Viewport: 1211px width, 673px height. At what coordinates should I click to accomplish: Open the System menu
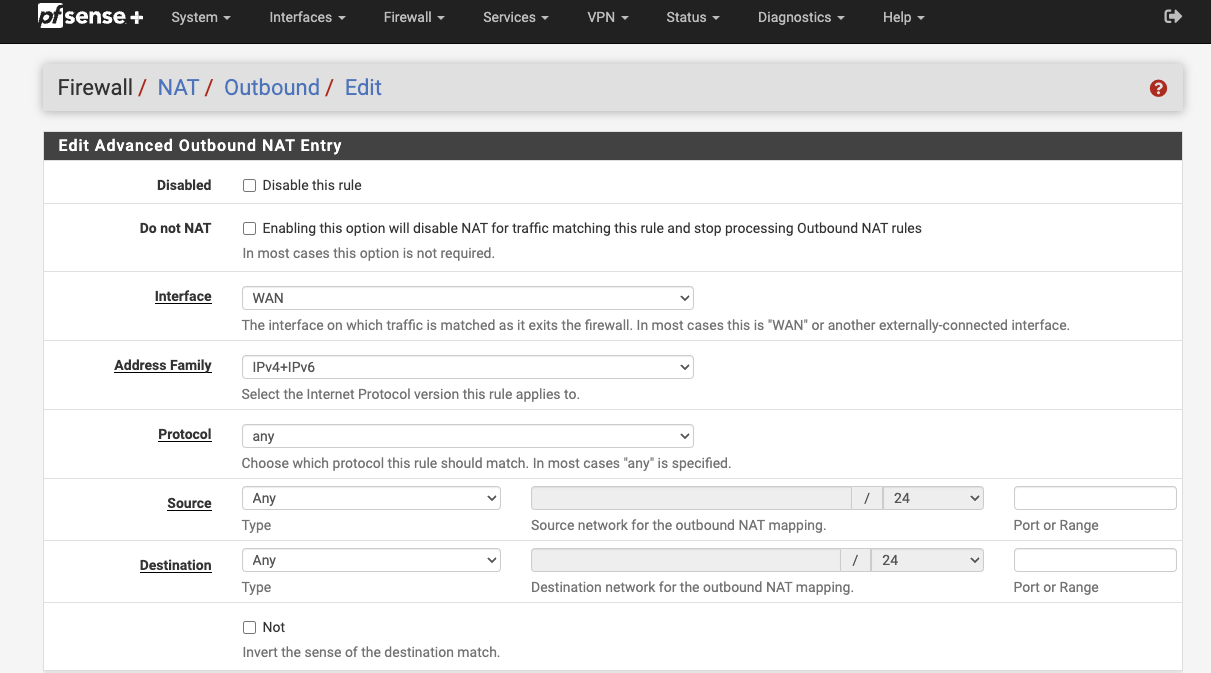click(x=200, y=18)
